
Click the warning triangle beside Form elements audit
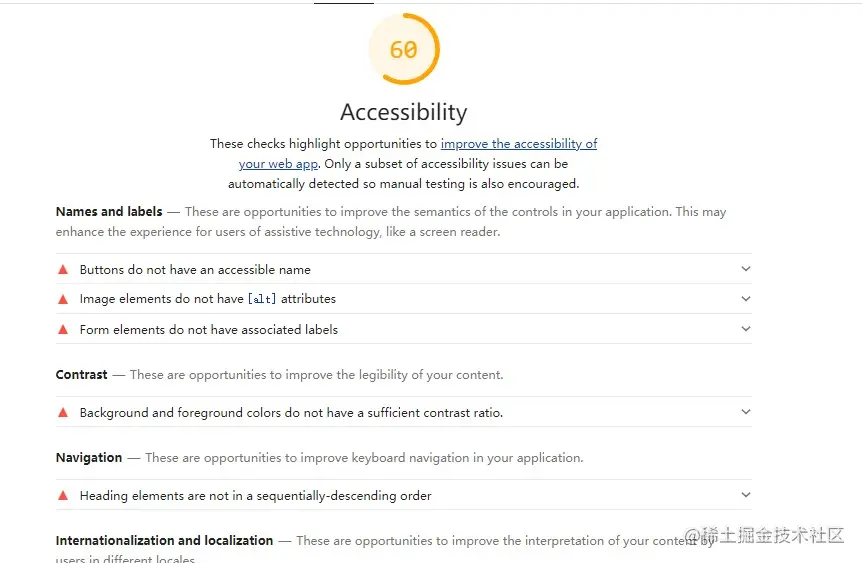click(x=63, y=329)
